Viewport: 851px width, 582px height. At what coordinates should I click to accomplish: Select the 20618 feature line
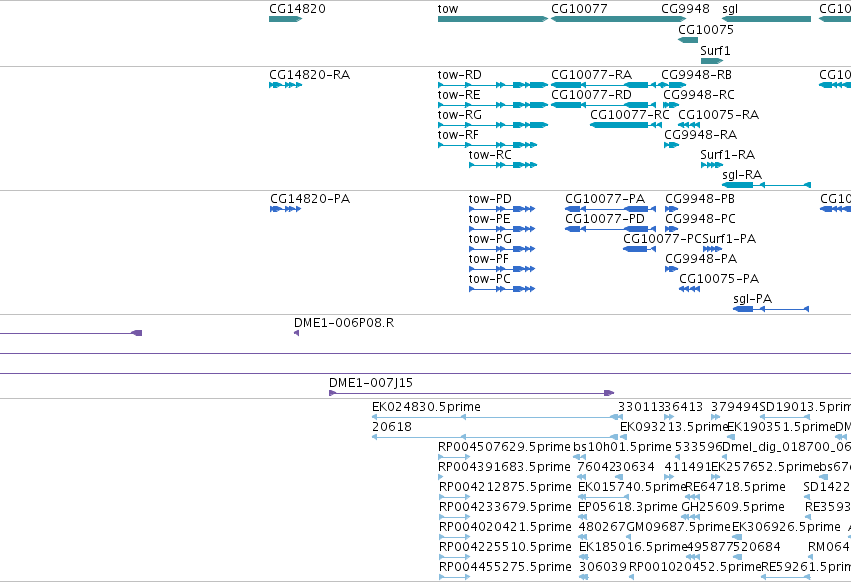pos(495,437)
